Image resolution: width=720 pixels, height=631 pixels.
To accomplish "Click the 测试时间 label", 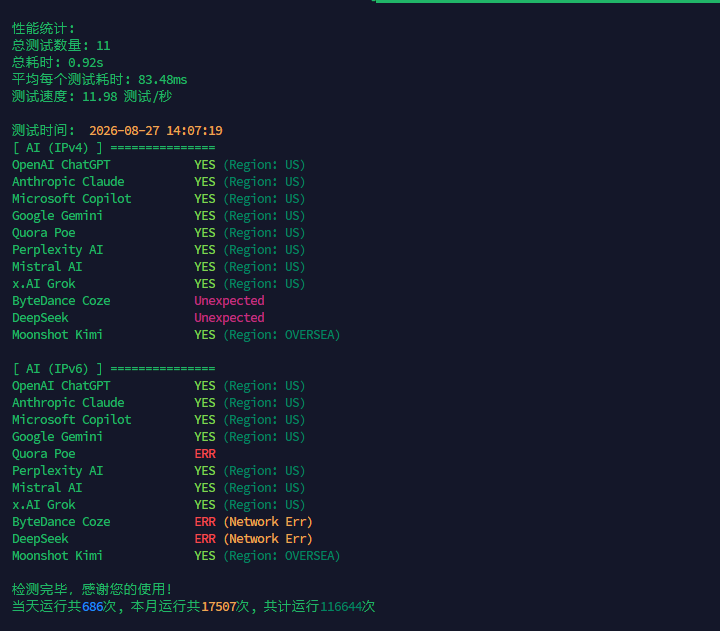I will pyautogui.click(x=43, y=130).
